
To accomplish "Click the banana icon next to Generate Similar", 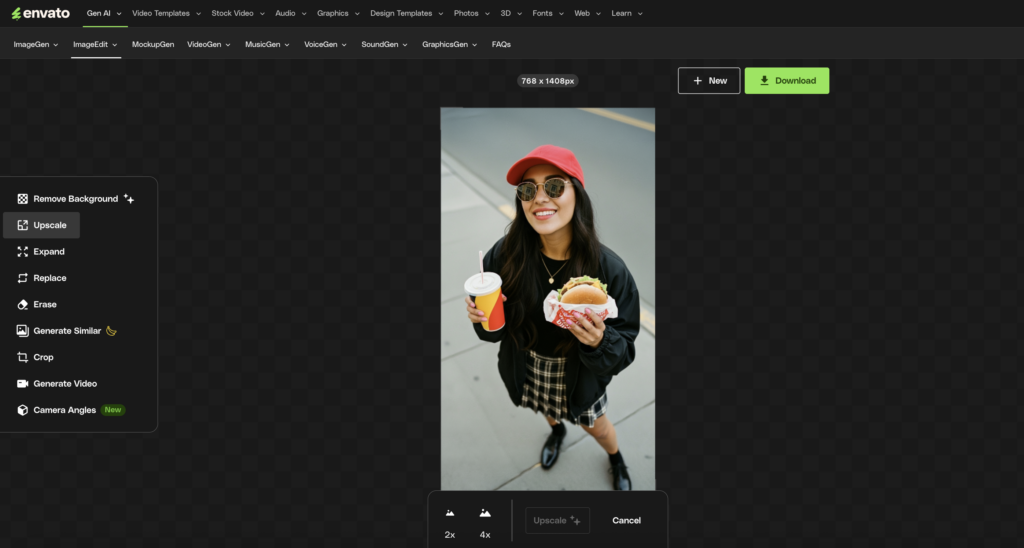I will coord(112,331).
